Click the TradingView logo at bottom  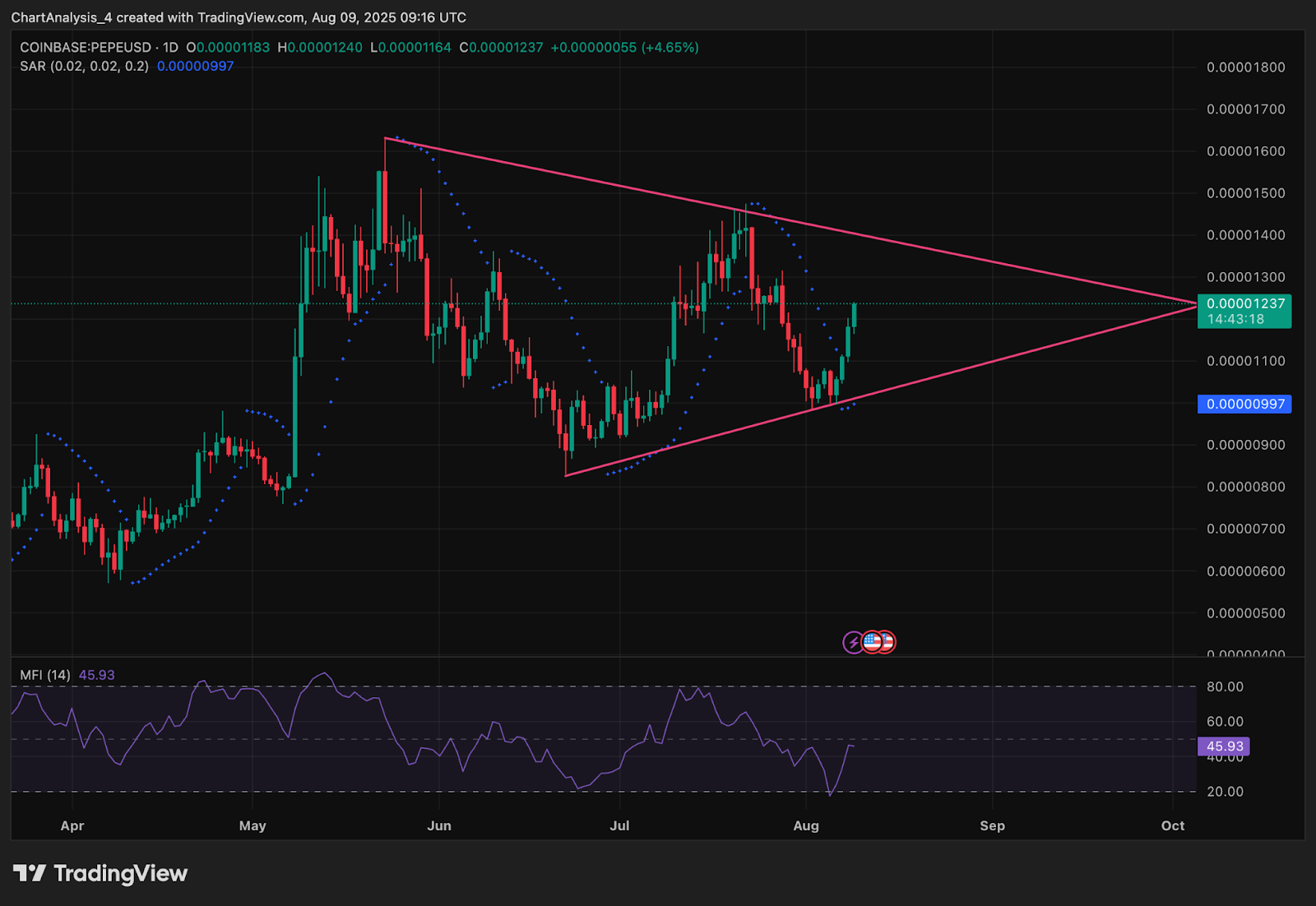(100, 873)
